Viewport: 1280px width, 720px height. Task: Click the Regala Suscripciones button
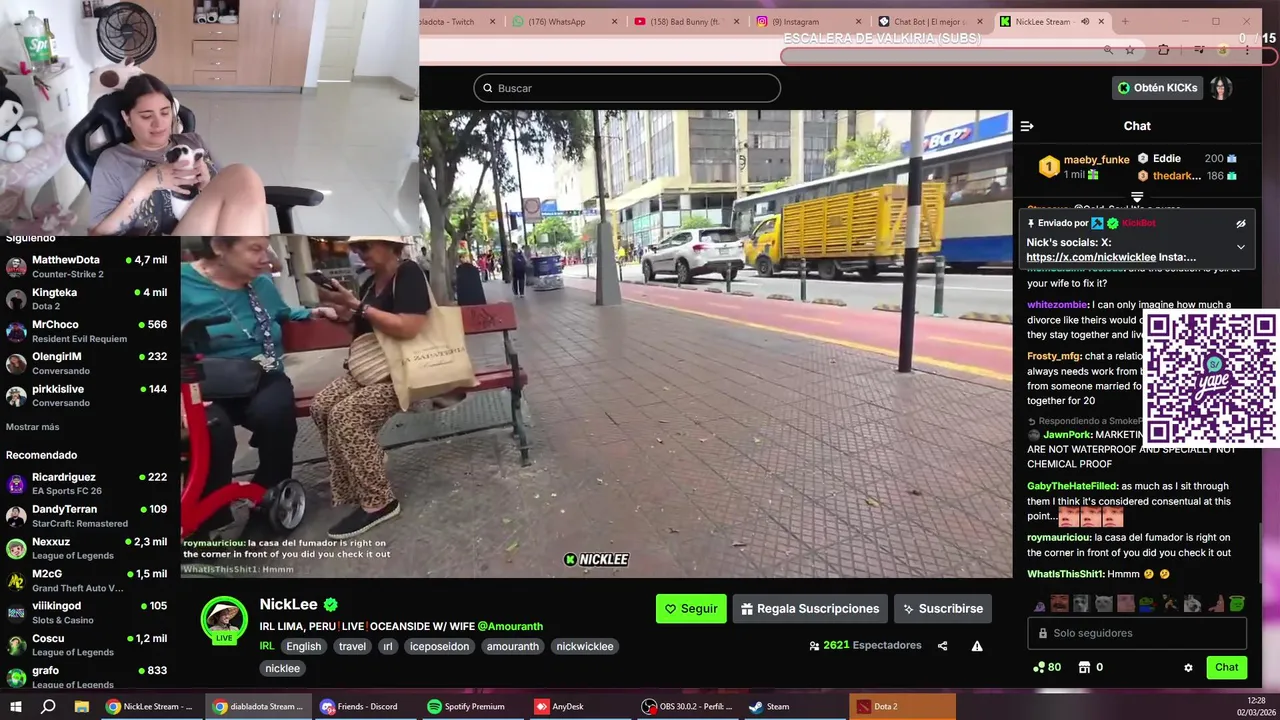809,608
